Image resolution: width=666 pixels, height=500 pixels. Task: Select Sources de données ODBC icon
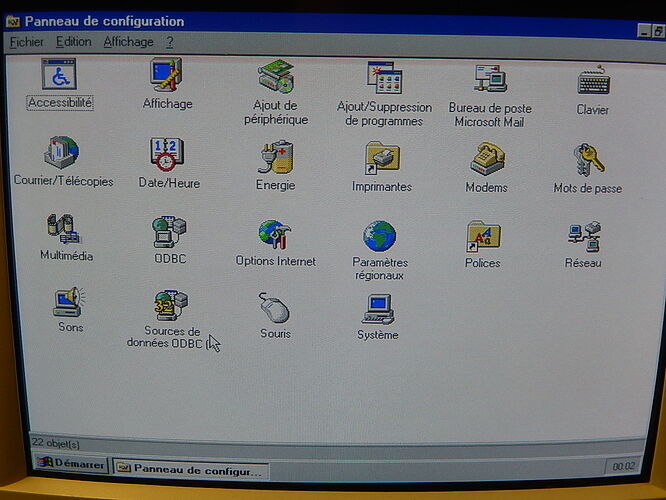(x=171, y=306)
